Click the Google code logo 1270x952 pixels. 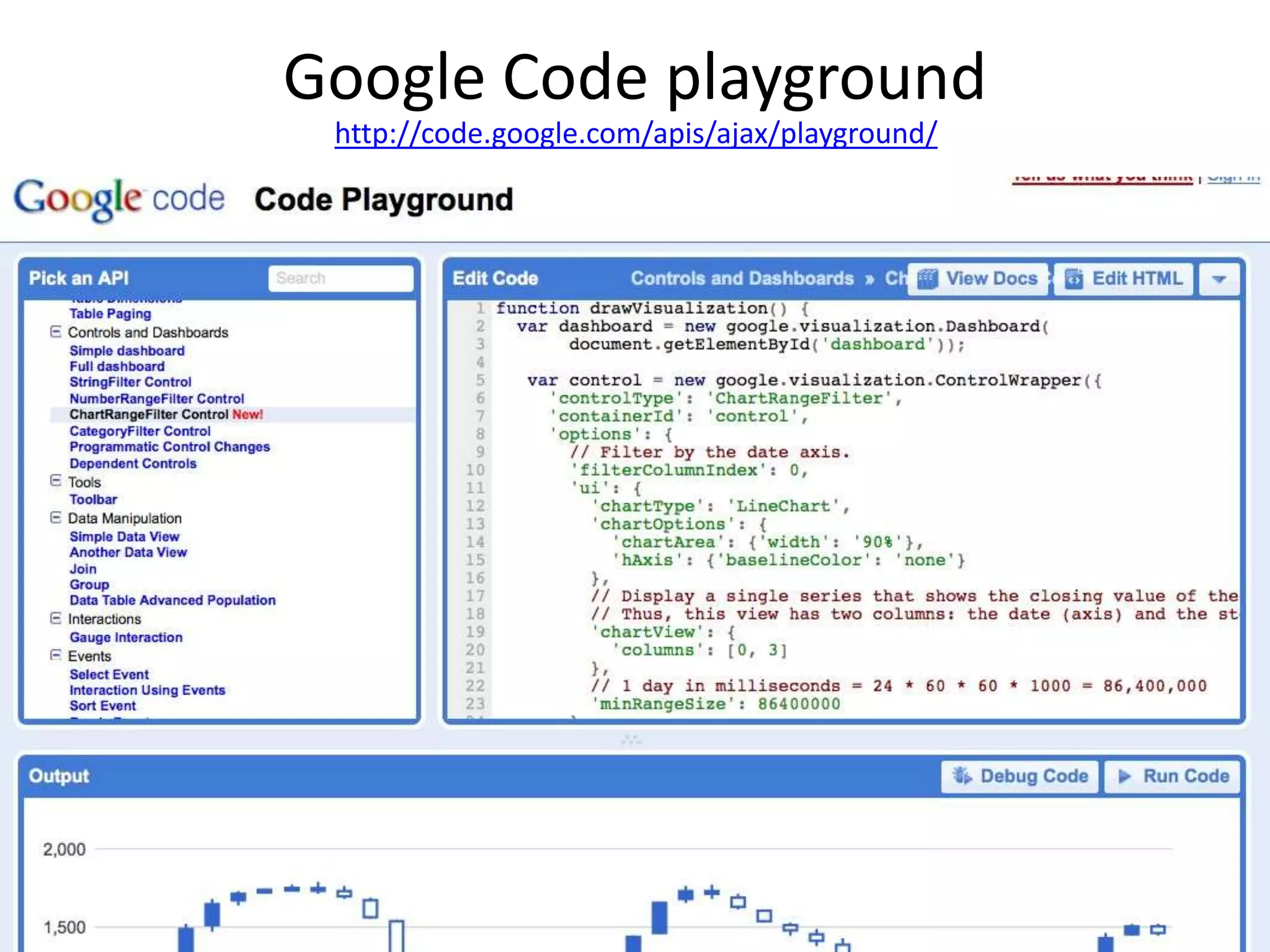[x=119, y=199]
